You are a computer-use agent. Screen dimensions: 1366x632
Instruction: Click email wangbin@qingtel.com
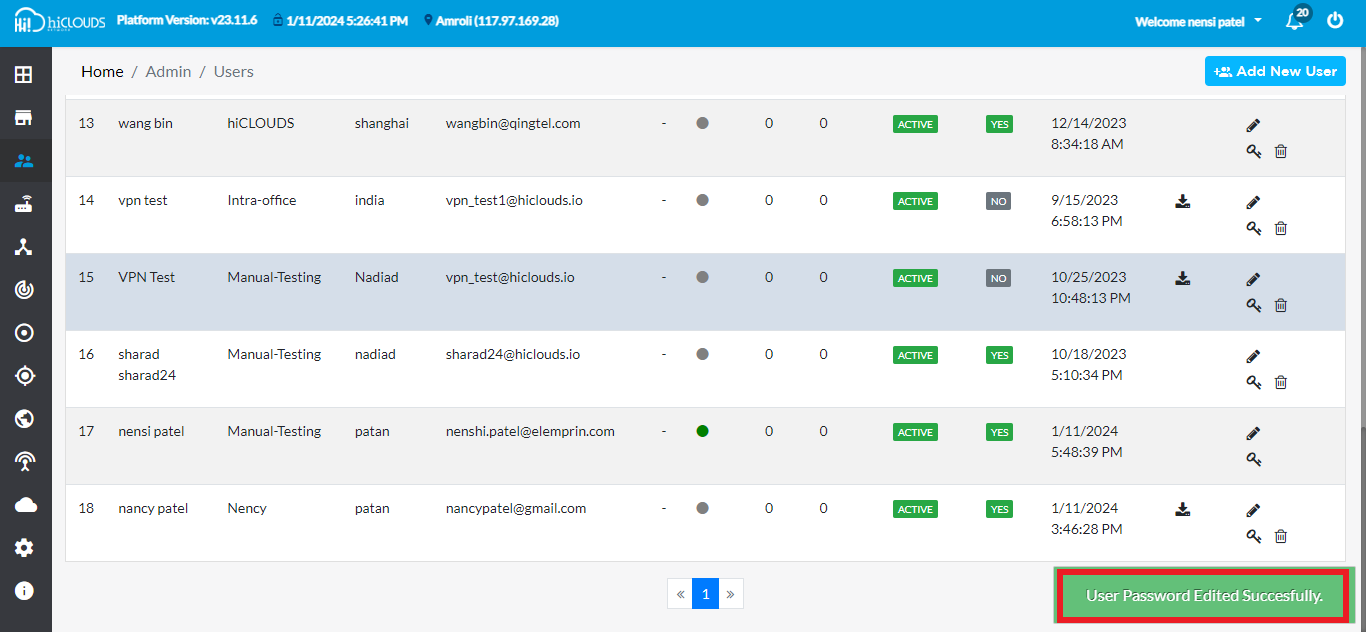pos(513,123)
